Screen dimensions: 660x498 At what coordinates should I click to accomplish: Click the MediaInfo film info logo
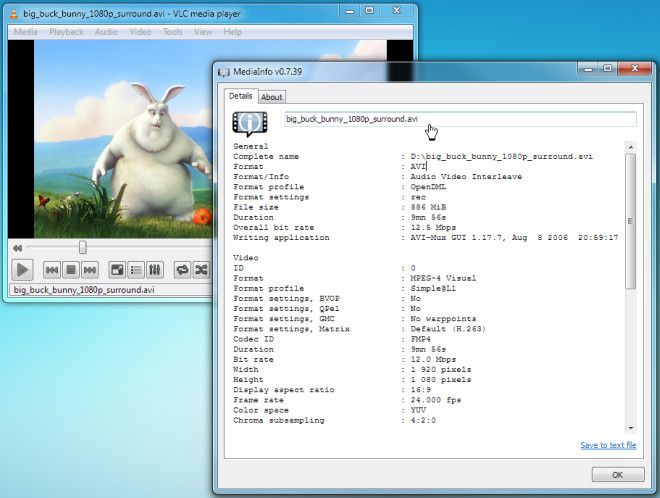pos(250,124)
